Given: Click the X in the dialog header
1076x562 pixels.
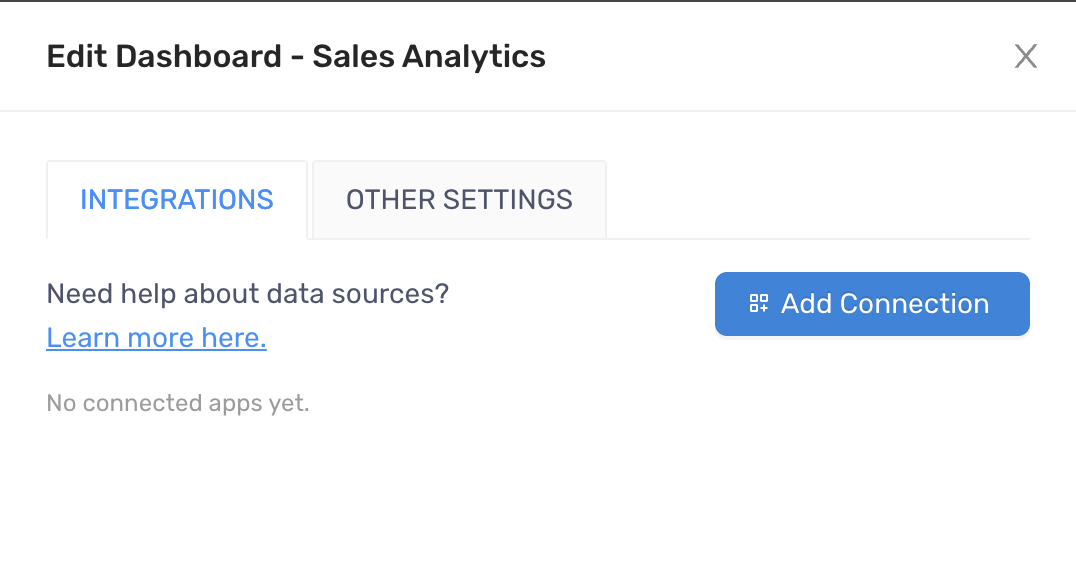Looking at the screenshot, I should click(1025, 56).
